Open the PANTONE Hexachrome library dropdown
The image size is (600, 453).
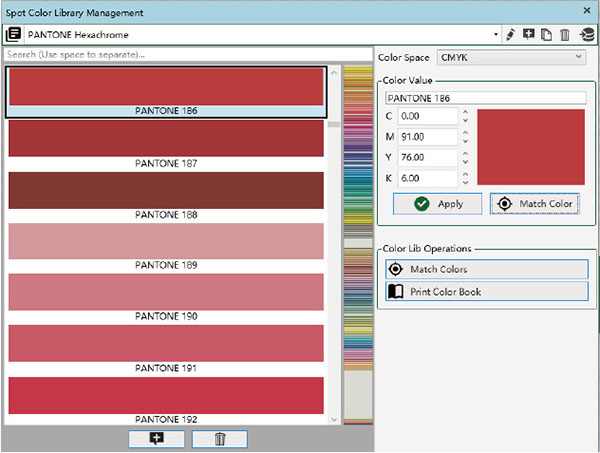[496, 34]
